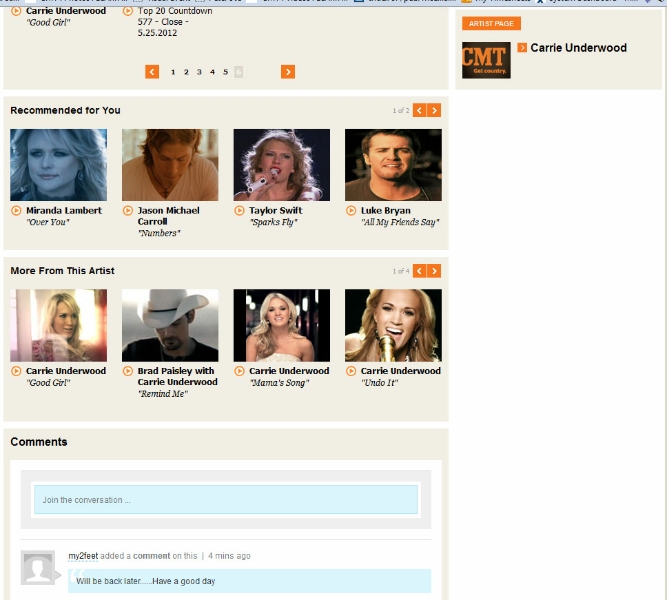Select page 3 in the pagination
The image size is (667, 600).
pos(199,72)
